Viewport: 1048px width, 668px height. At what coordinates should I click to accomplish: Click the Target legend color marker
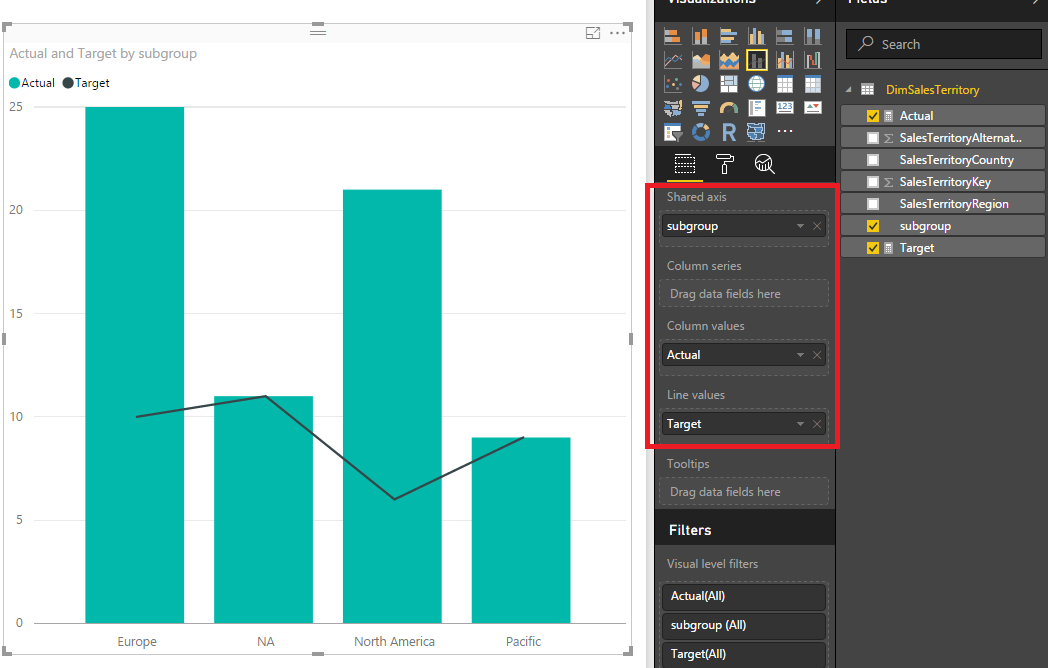pyautogui.click(x=68, y=83)
